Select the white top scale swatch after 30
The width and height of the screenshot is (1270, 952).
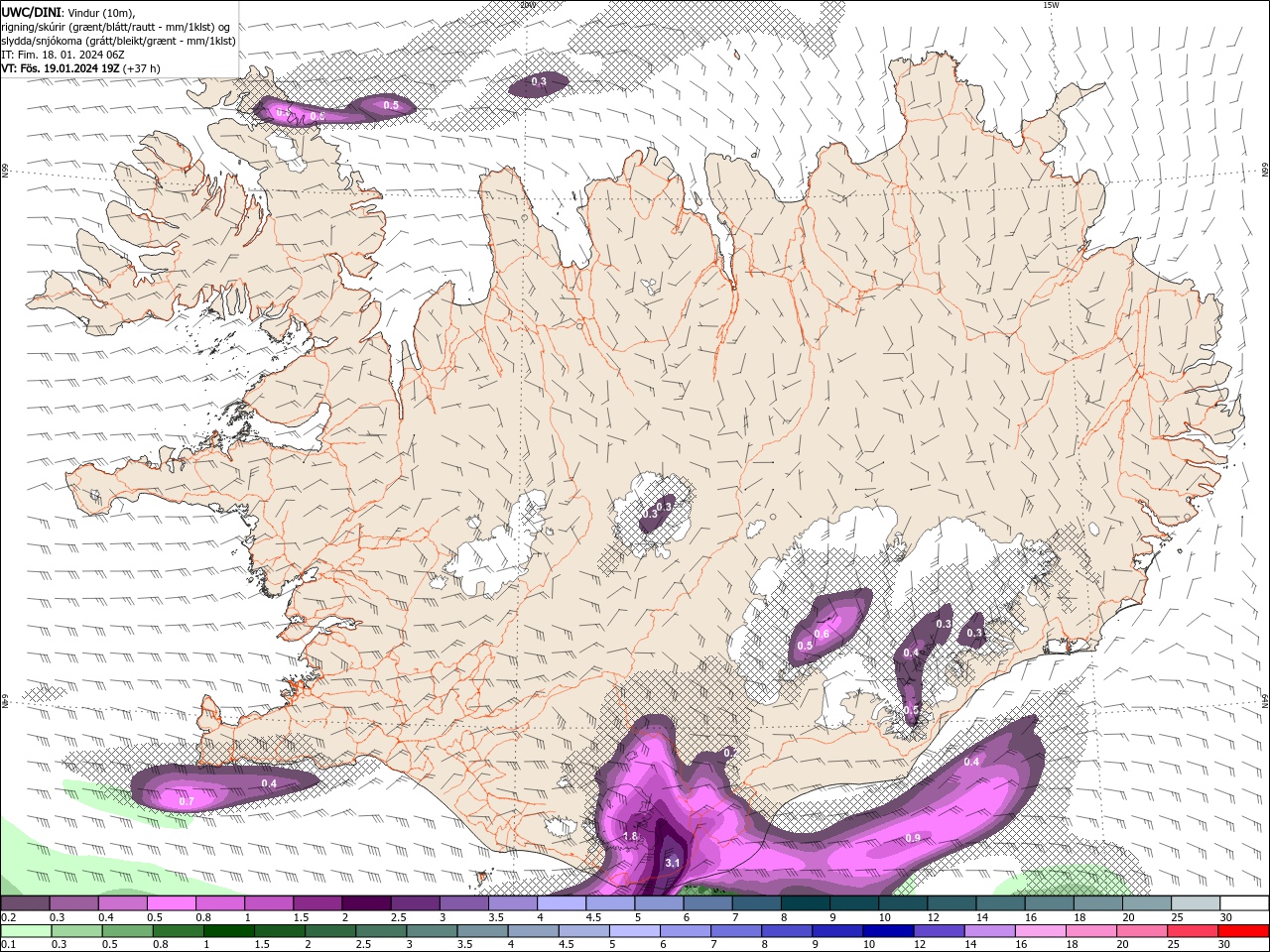1243,903
